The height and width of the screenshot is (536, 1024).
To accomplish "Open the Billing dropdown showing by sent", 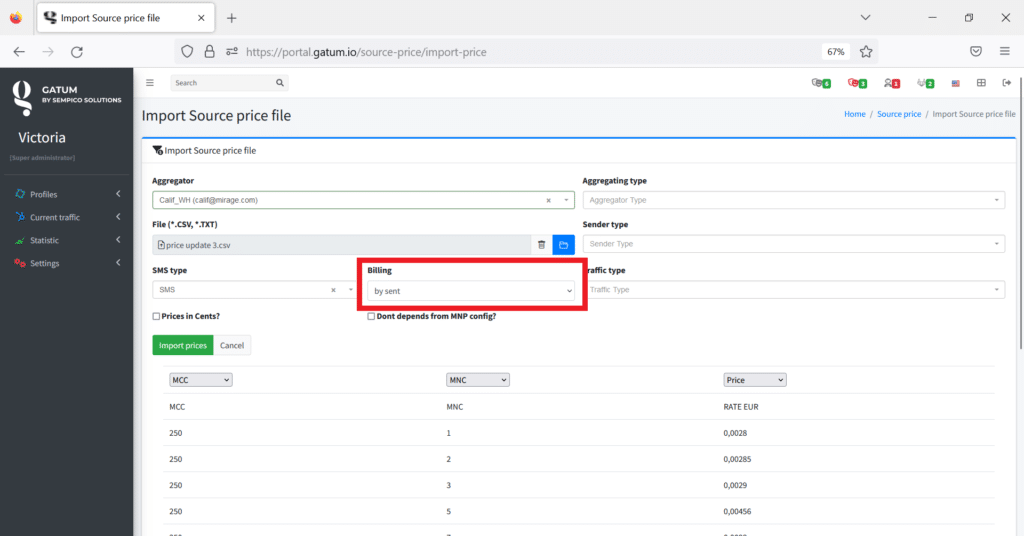I will tap(471, 291).
